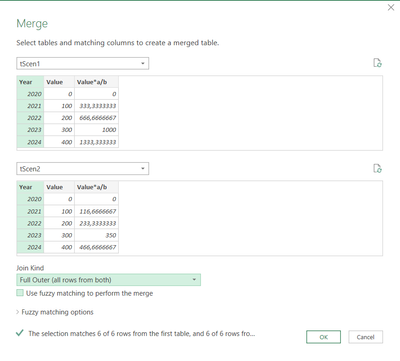Open the tScen2 table dropdown
The width and height of the screenshot is (400, 361).
click(x=83, y=169)
